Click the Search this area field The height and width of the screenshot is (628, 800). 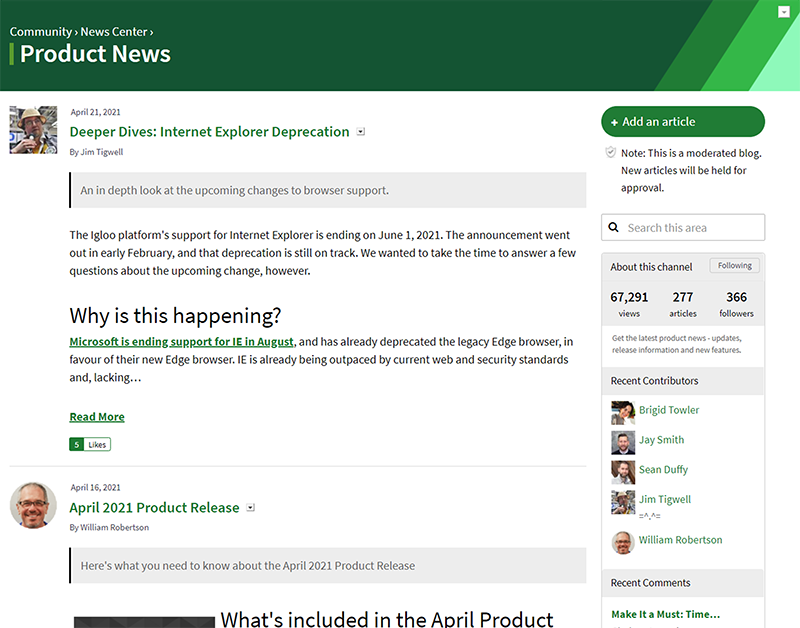pos(692,228)
